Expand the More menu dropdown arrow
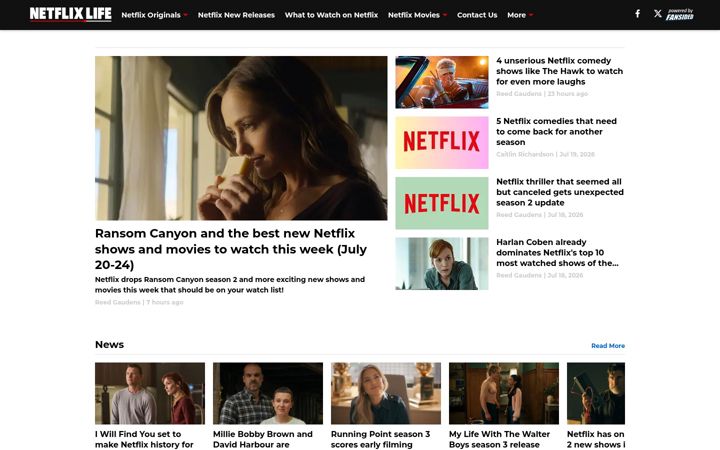The width and height of the screenshot is (720, 450). (531, 15)
